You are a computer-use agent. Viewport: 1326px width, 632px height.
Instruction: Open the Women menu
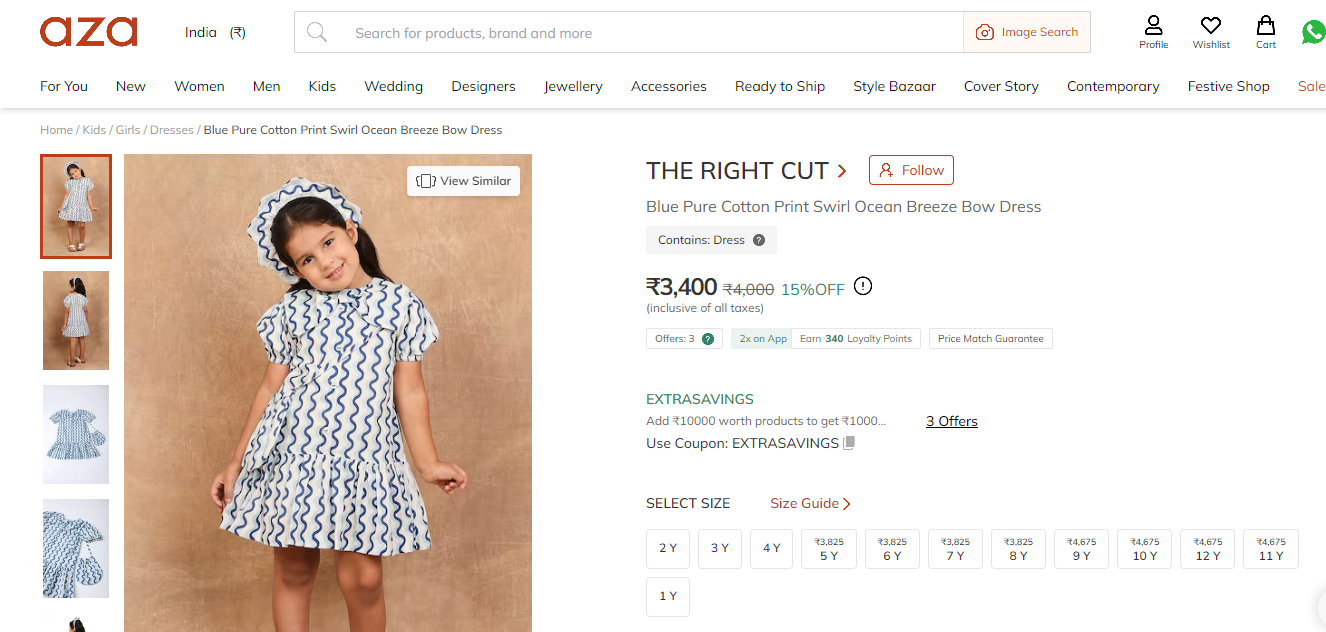click(x=199, y=86)
